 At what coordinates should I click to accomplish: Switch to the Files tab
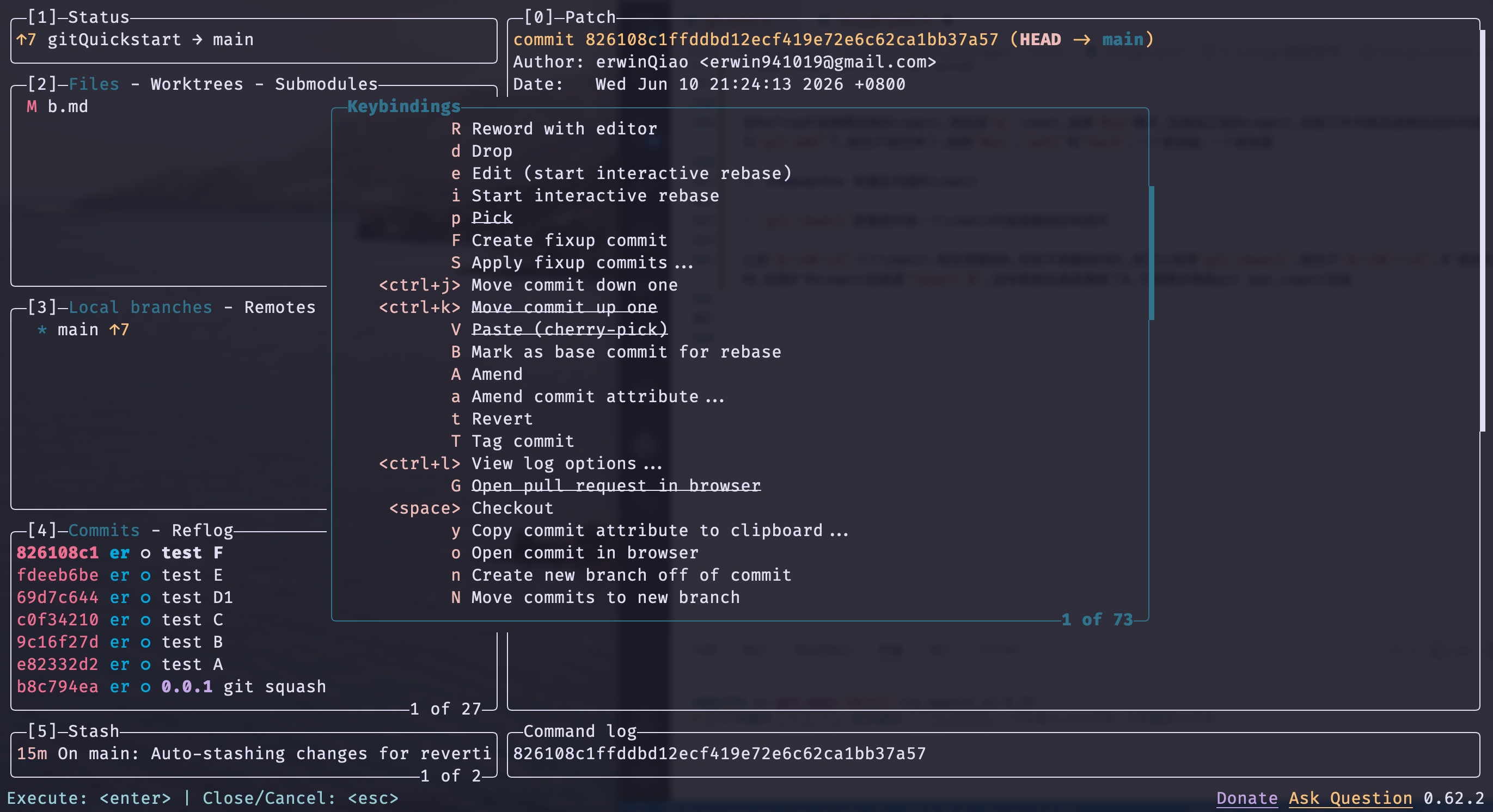coord(94,84)
